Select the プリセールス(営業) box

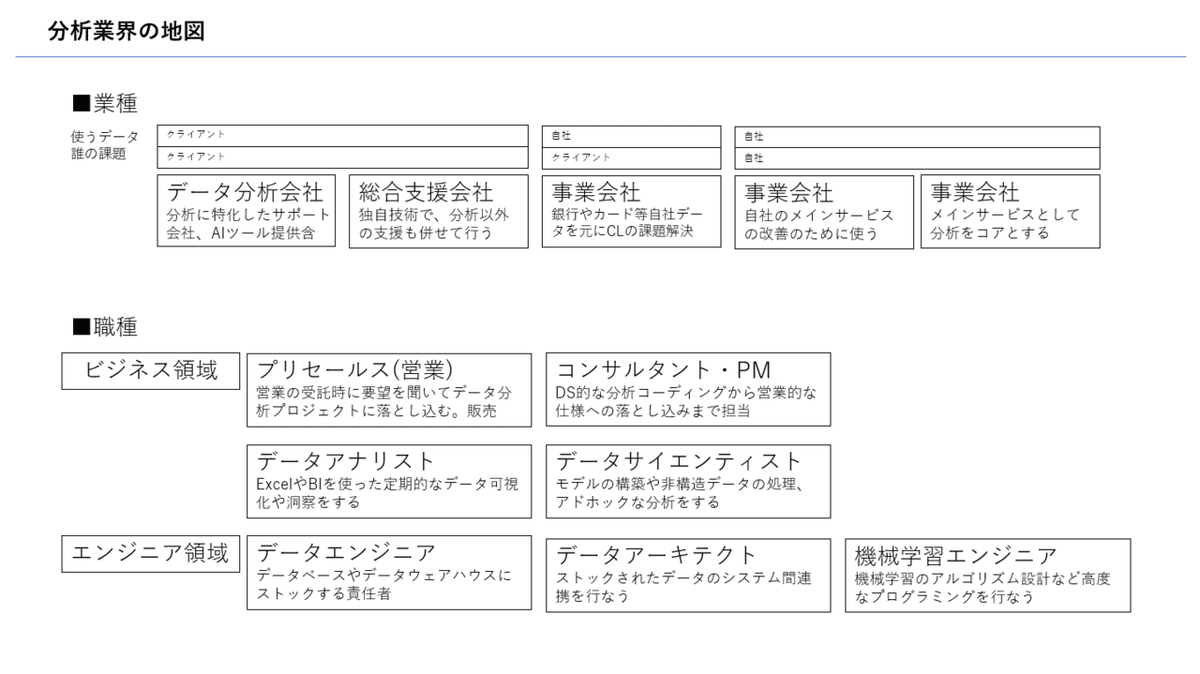tap(388, 389)
